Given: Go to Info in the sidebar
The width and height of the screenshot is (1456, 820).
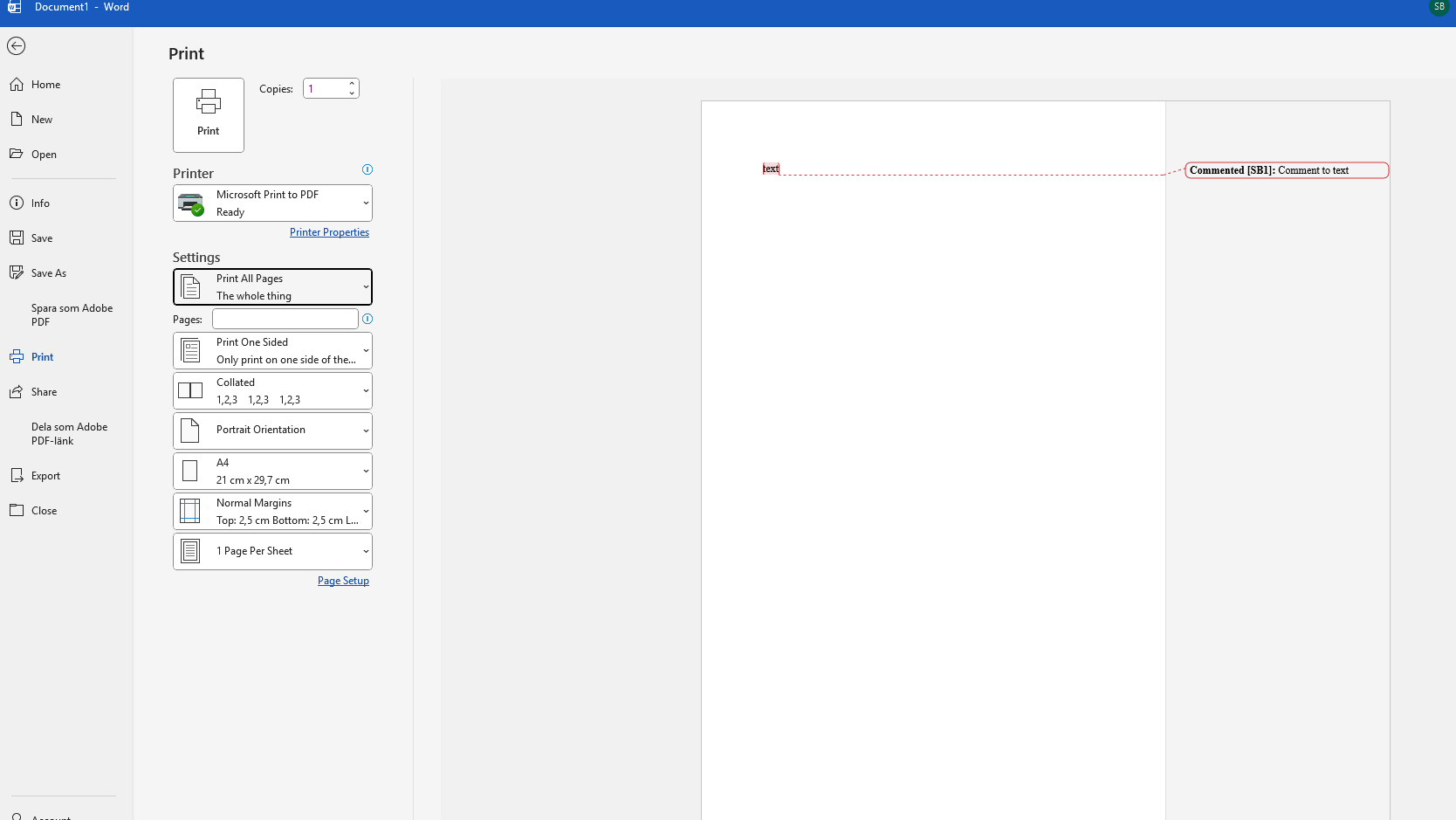Looking at the screenshot, I should 66,203.
